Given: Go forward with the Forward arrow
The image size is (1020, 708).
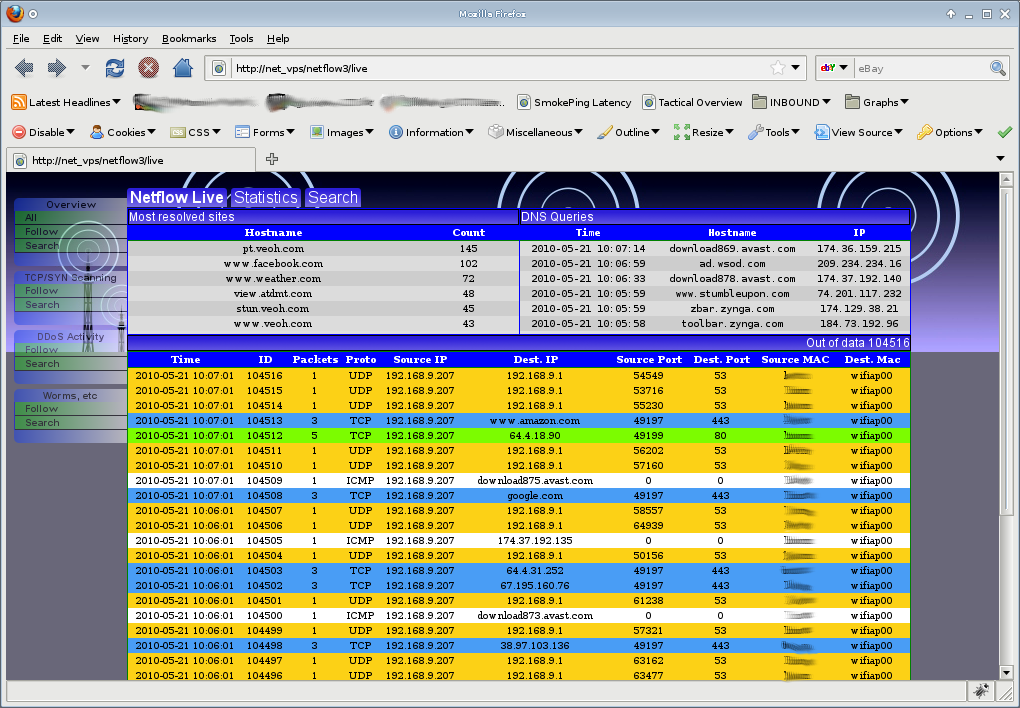Looking at the screenshot, I should [57, 68].
